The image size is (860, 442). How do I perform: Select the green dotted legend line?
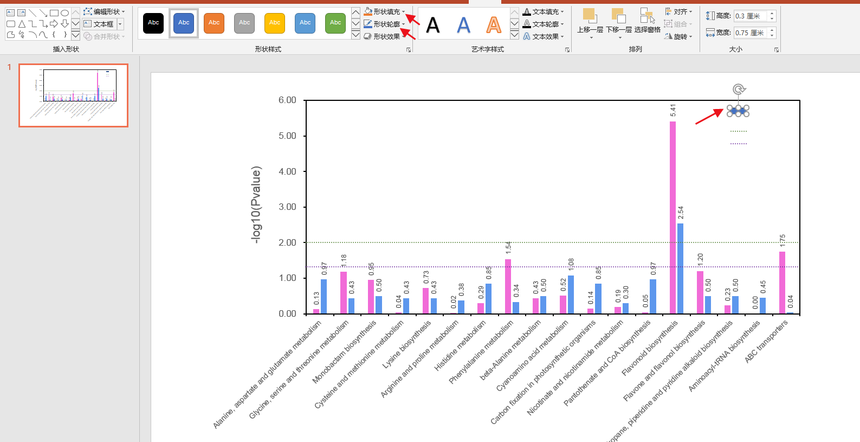tap(738, 132)
